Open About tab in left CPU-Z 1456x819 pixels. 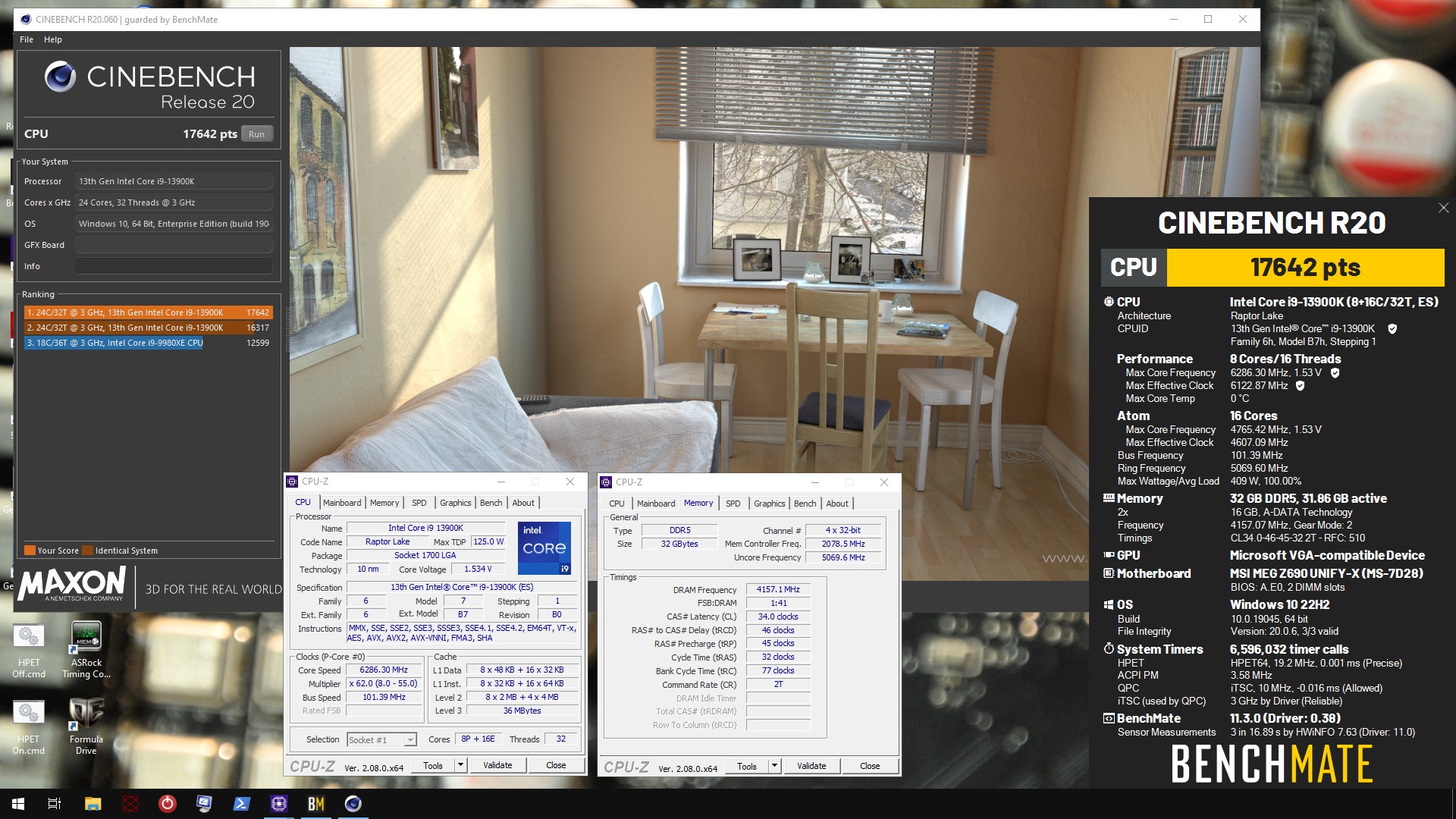point(523,503)
